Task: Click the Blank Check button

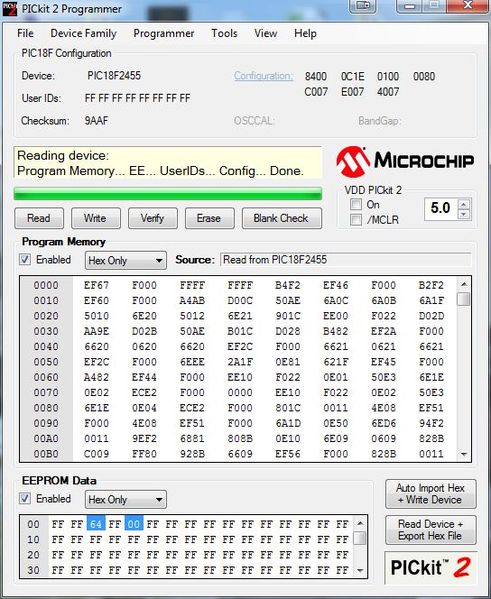Action: tap(282, 218)
